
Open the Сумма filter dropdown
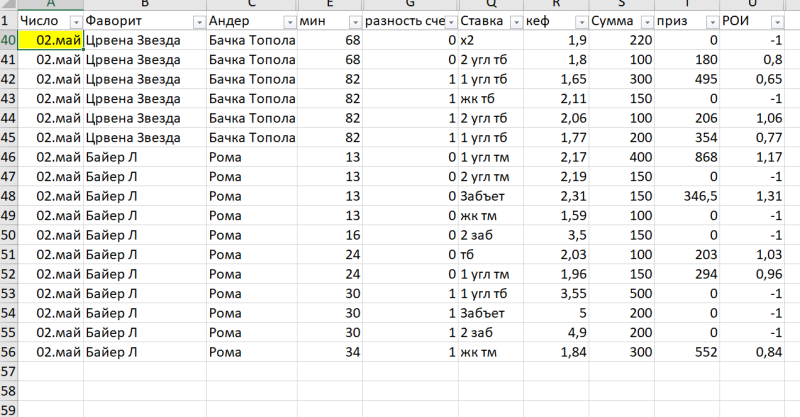coord(644,22)
